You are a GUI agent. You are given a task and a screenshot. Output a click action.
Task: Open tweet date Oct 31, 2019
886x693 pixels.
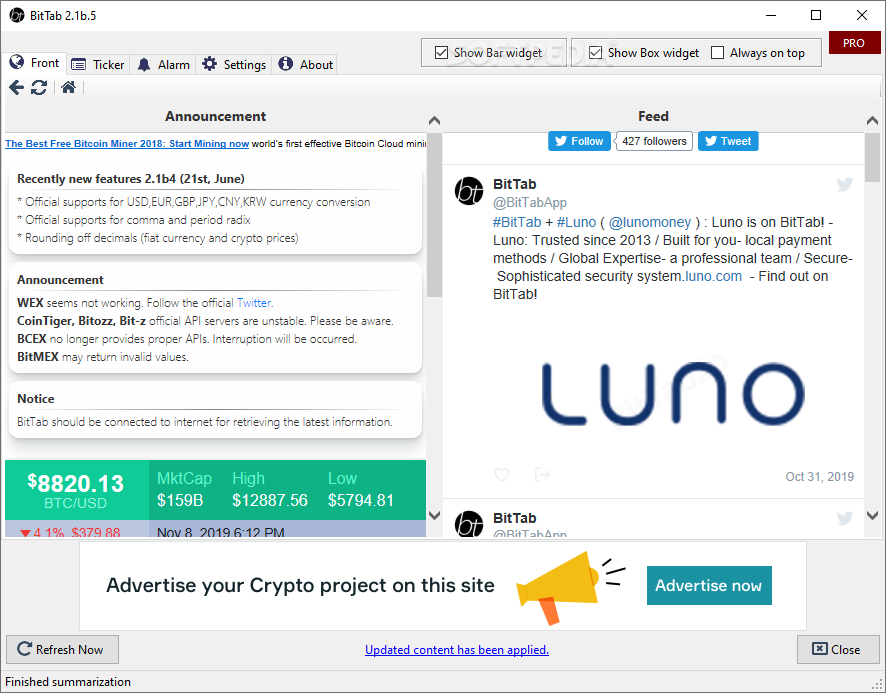tap(819, 477)
